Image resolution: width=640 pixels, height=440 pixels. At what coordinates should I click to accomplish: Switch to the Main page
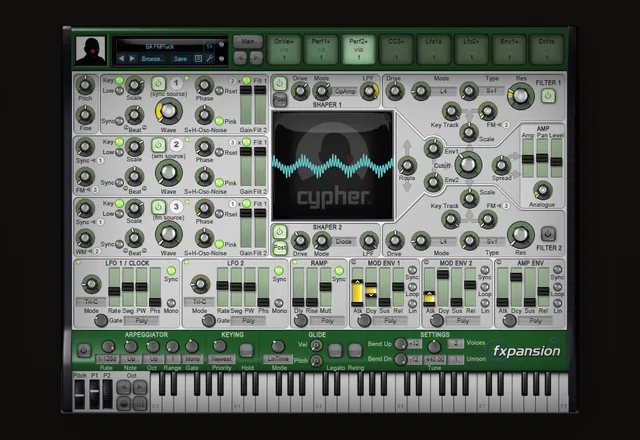click(248, 41)
